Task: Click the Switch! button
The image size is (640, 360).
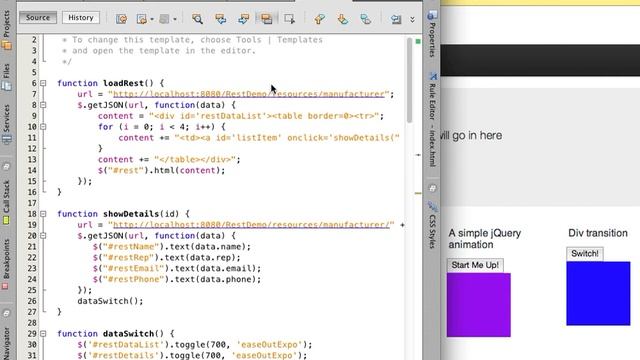Action: coord(584,253)
